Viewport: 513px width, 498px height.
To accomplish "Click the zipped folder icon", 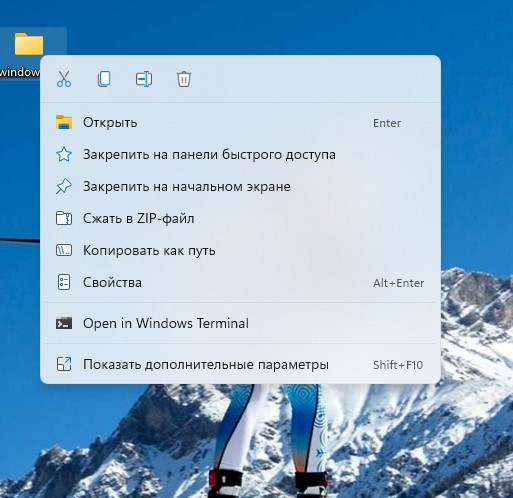I will (64, 219).
